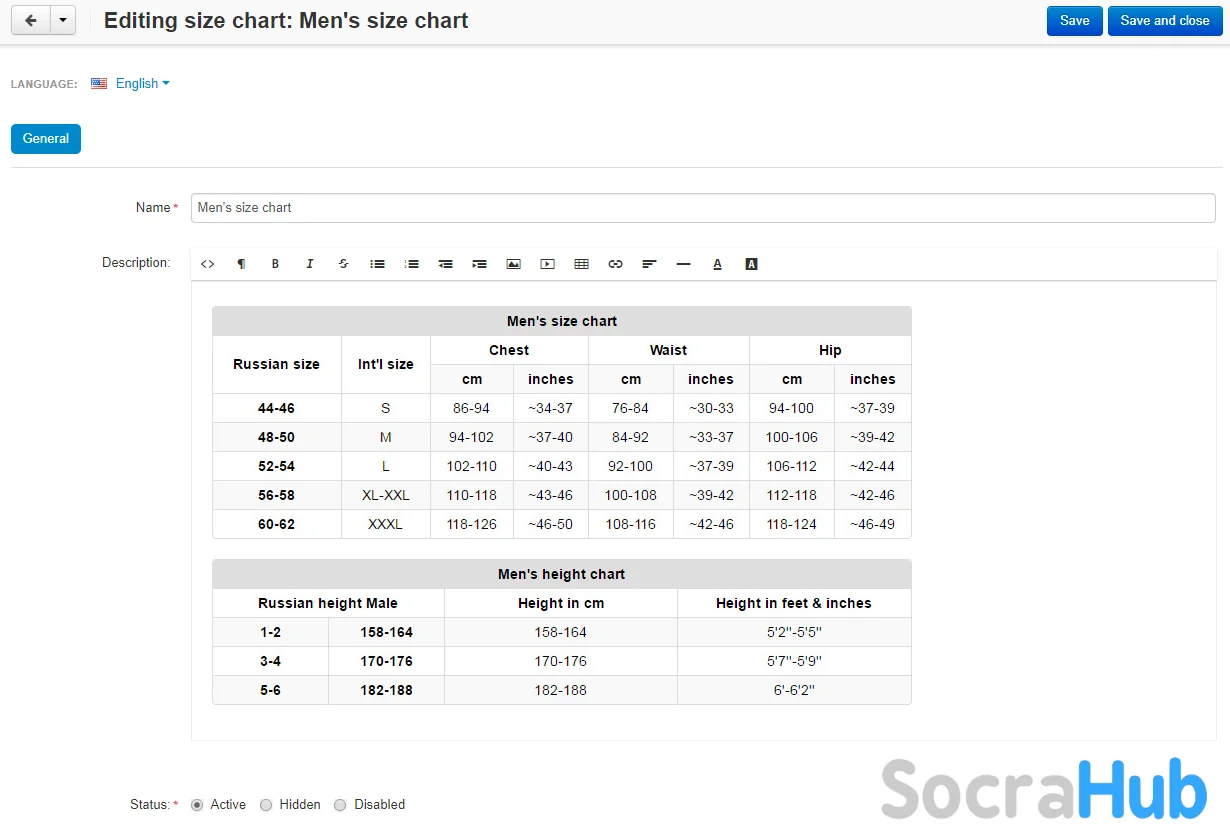Choose the Disabled status option
The image size is (1230, 824).
340,805
